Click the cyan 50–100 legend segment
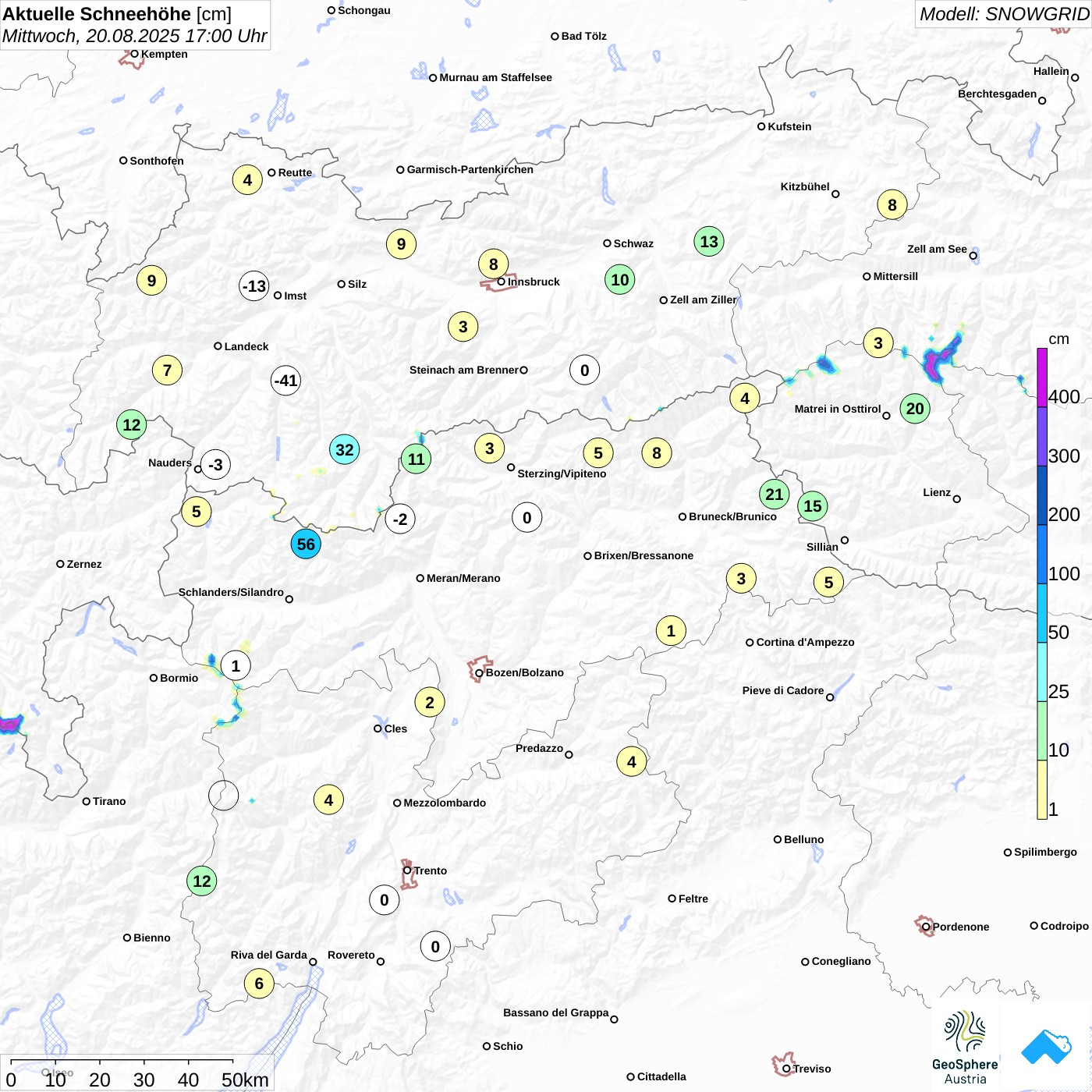The width and height of the screenshot is (1092, 1092). [1042, 613]
